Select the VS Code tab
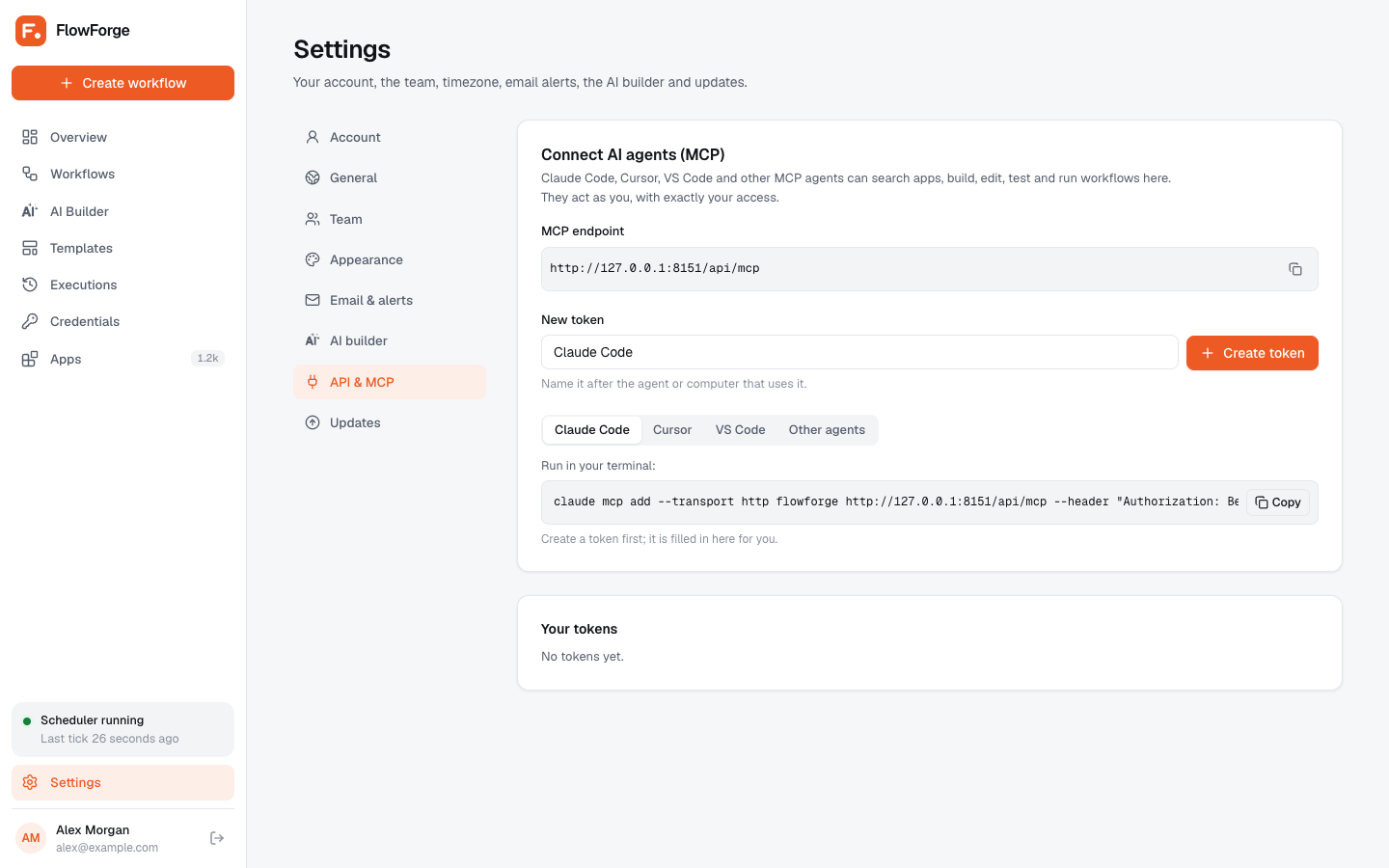This screenshot has width=1389, height=868. coord(741,430)
